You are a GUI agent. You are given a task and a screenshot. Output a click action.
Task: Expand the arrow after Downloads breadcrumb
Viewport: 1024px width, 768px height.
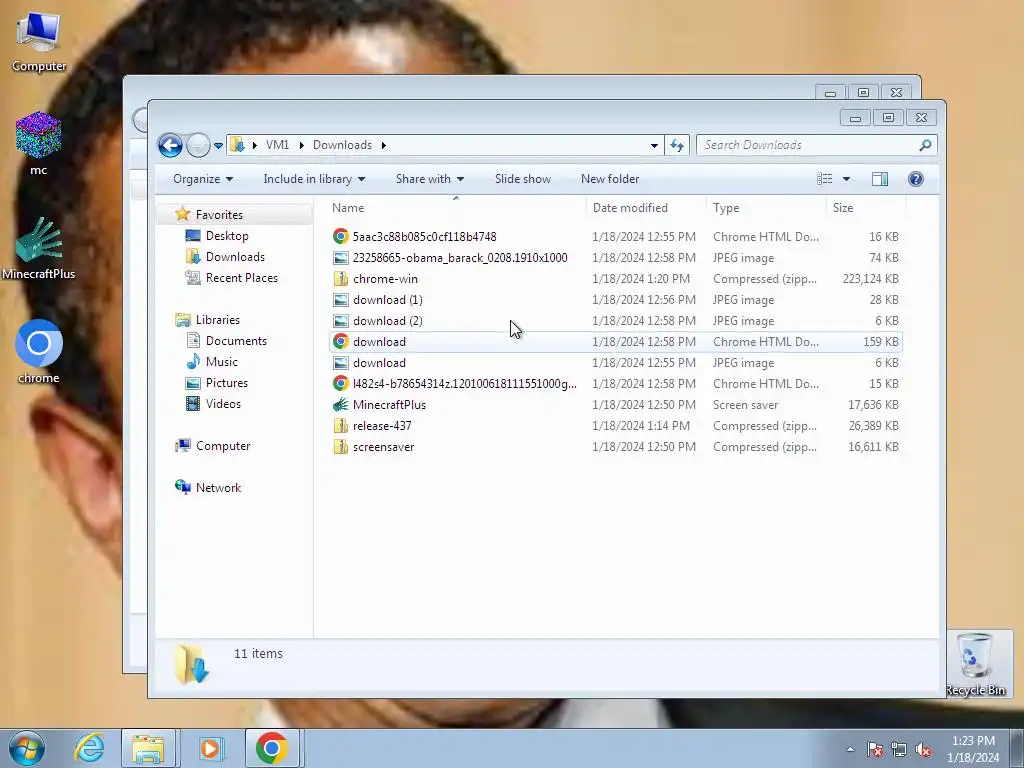pyautogui.click(x=383, y=145)
